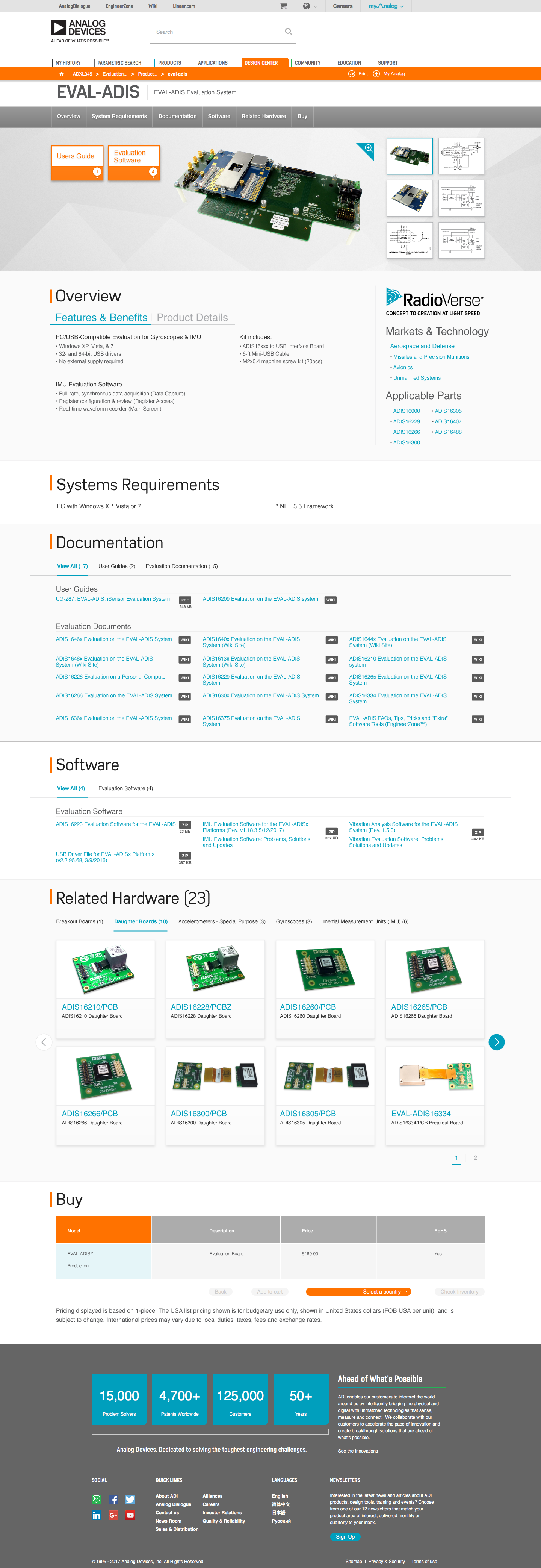Viewport: 541px width, 1568px height.
Task: Click WIKI badge beside EVAL-ADIS FAQs
Action: pos(478,719)
